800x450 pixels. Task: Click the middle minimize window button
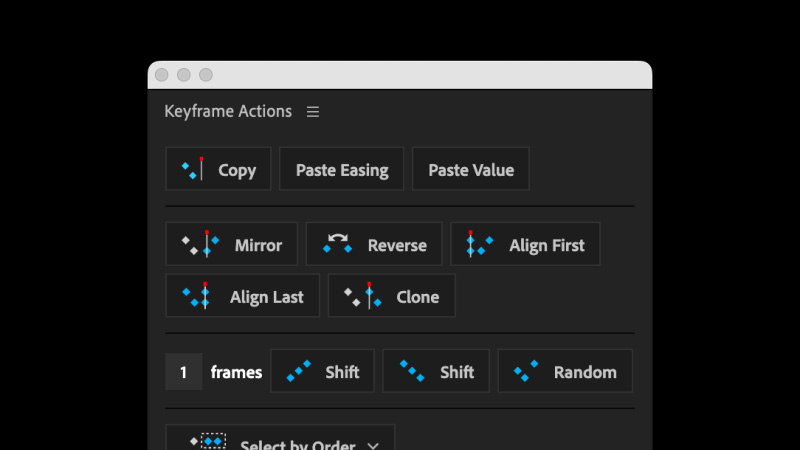point(184,75)
